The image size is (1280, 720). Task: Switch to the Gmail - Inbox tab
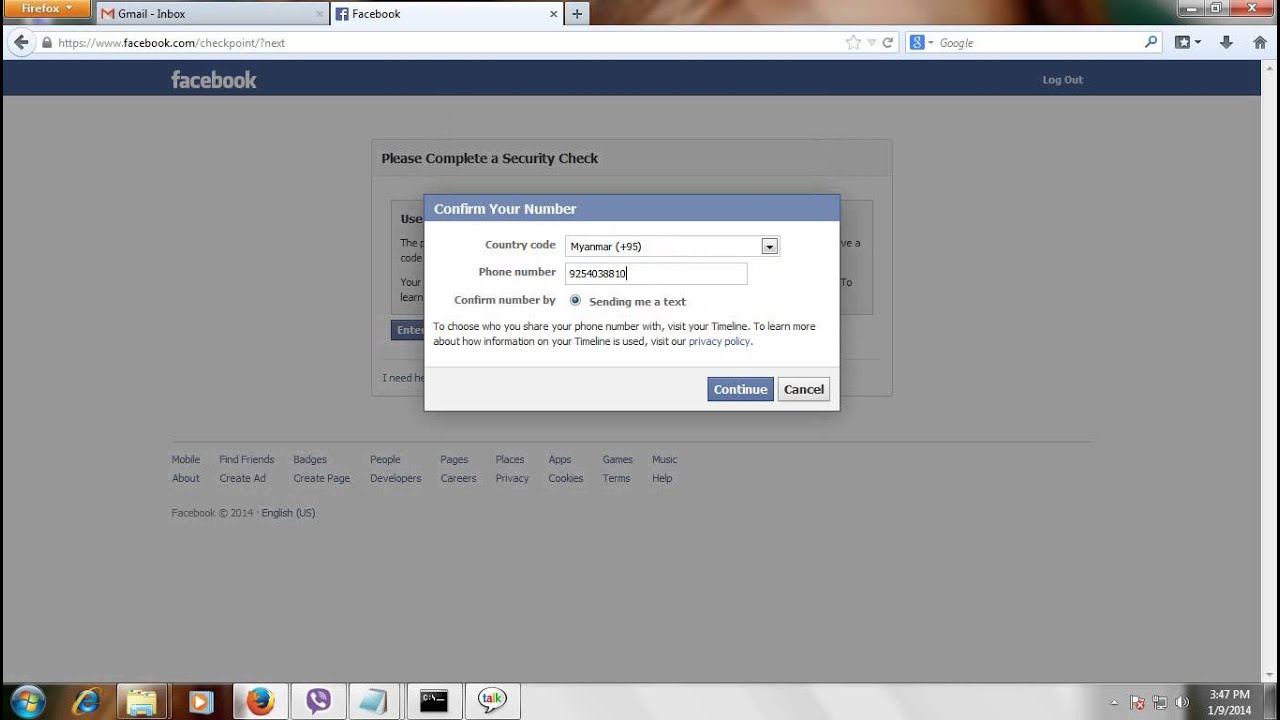click(x=213, y=14)
